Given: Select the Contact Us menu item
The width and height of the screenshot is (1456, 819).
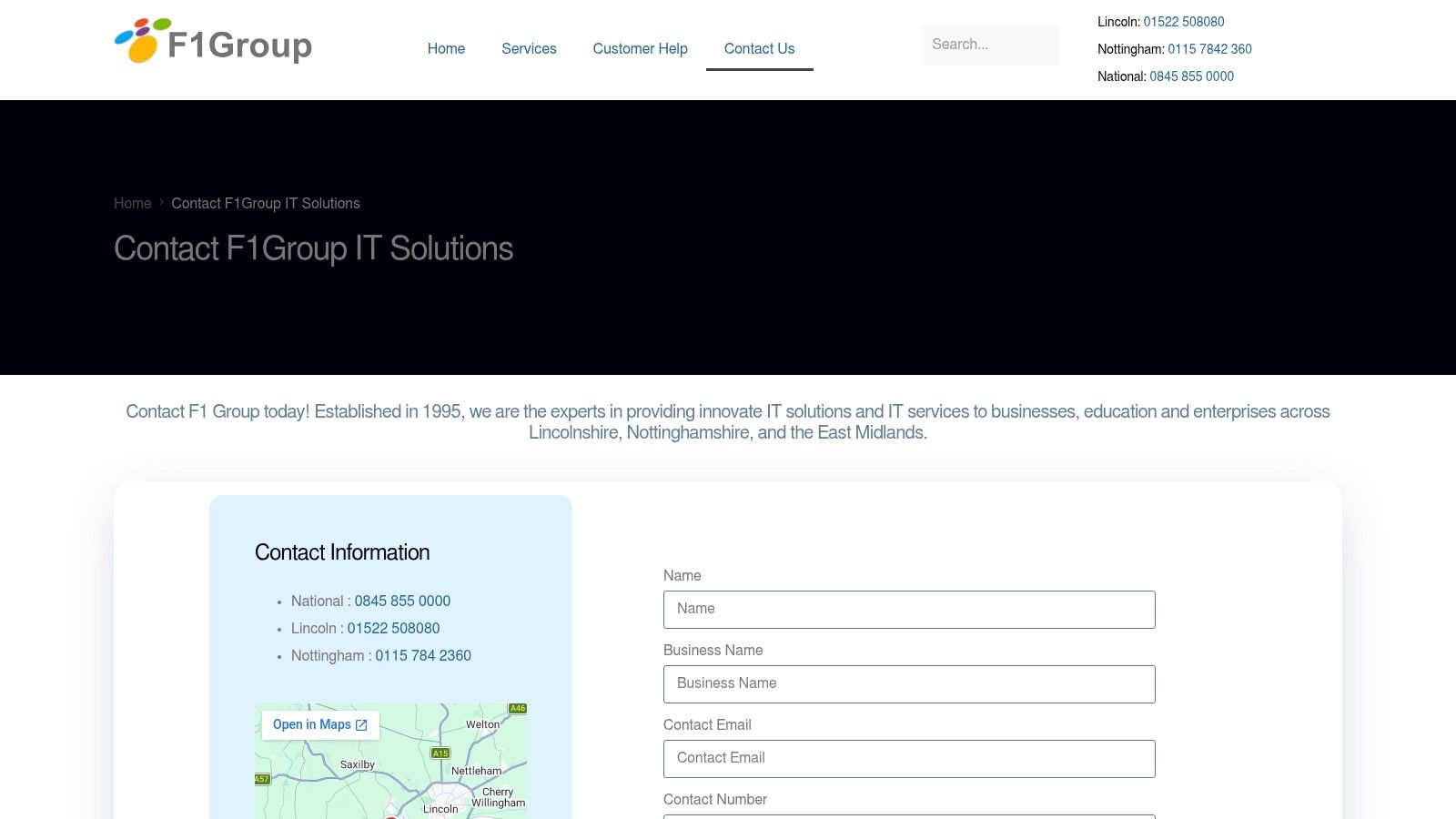Looking at the screenshot, I should 759,49.
